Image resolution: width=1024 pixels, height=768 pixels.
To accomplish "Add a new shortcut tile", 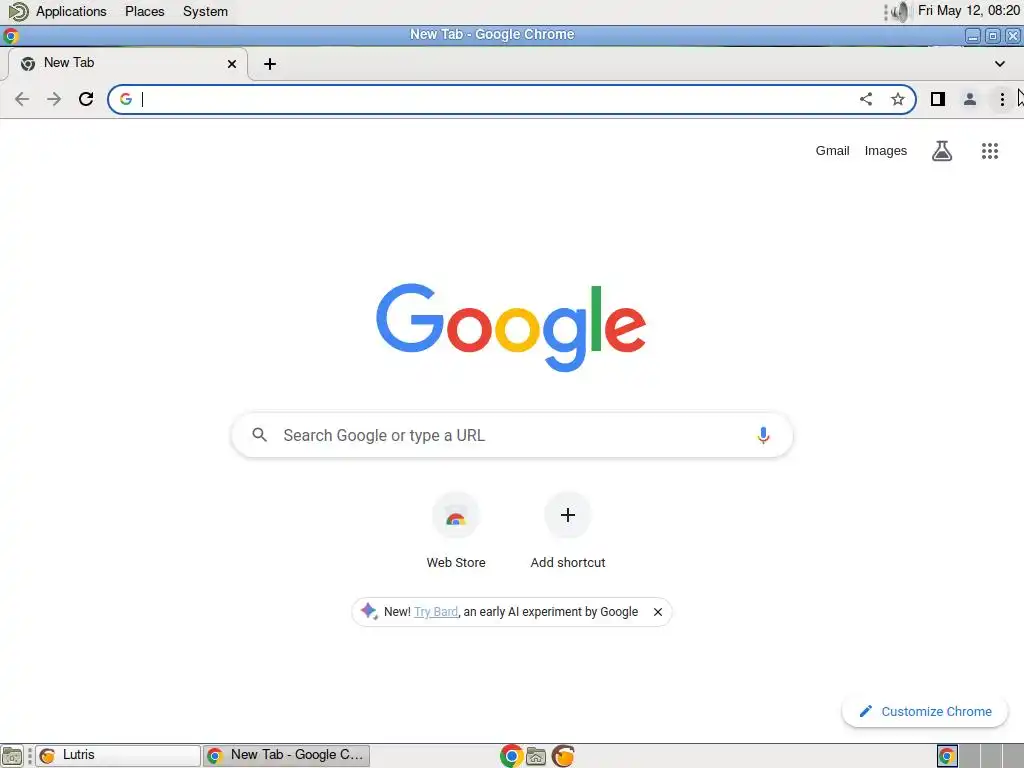I will 568,531.
